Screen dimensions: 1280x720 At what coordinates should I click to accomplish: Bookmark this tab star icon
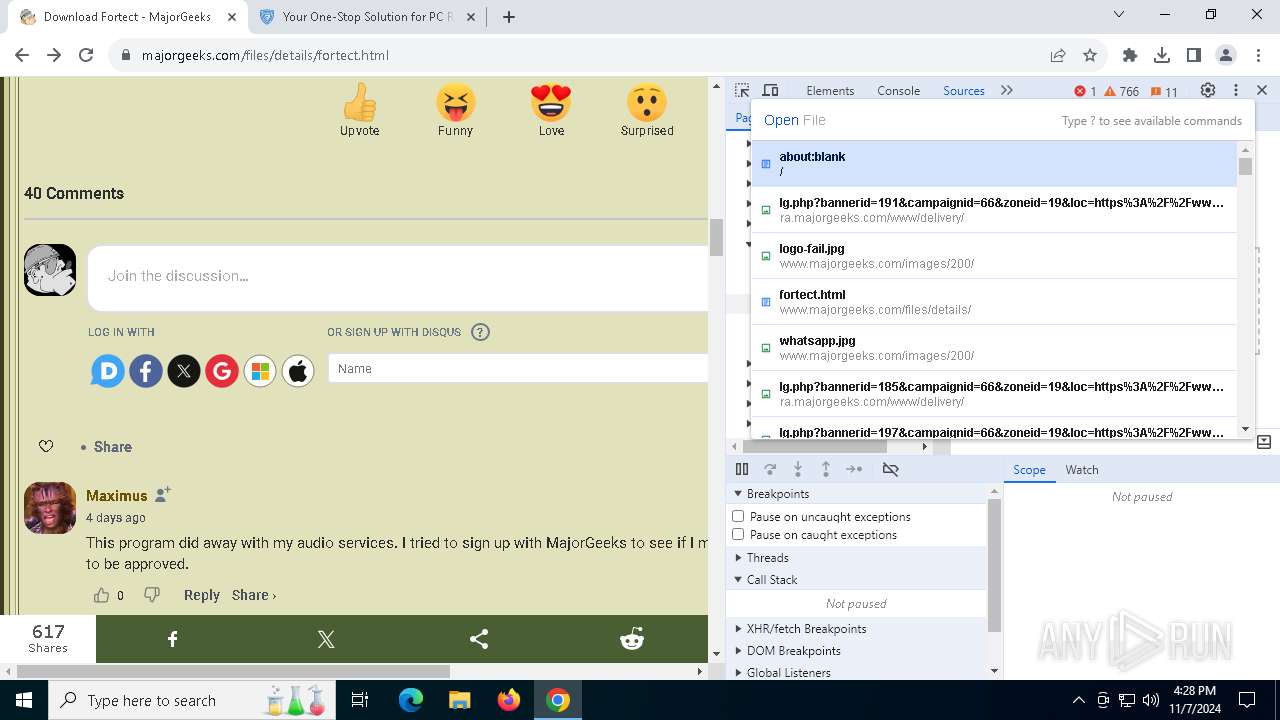click(x=1090, y=55)
